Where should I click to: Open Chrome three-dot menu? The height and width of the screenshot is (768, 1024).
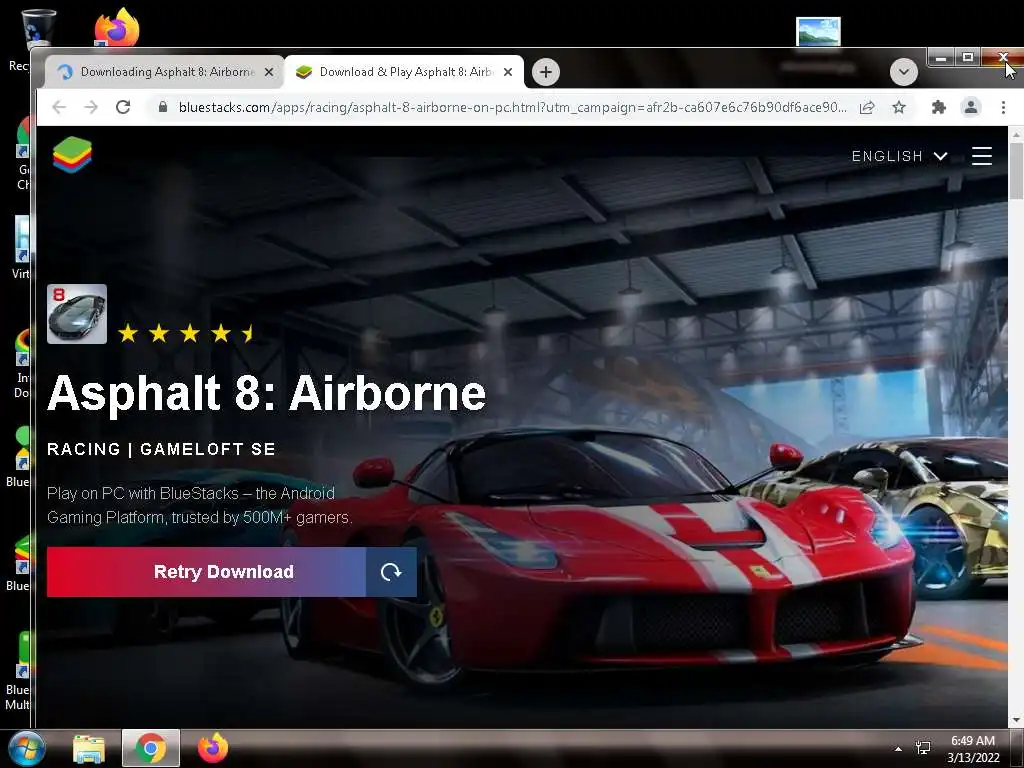pos(1003,107)
